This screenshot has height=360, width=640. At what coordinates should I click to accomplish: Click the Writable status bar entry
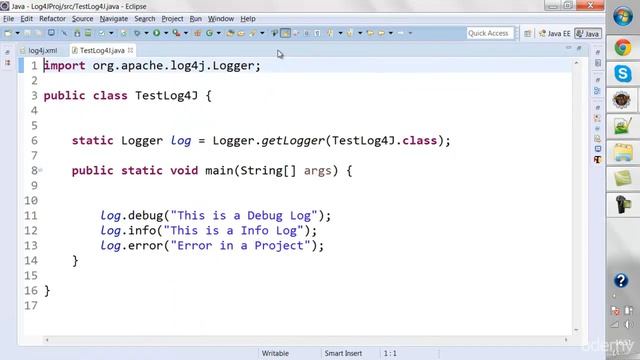(x=275, y=353)
